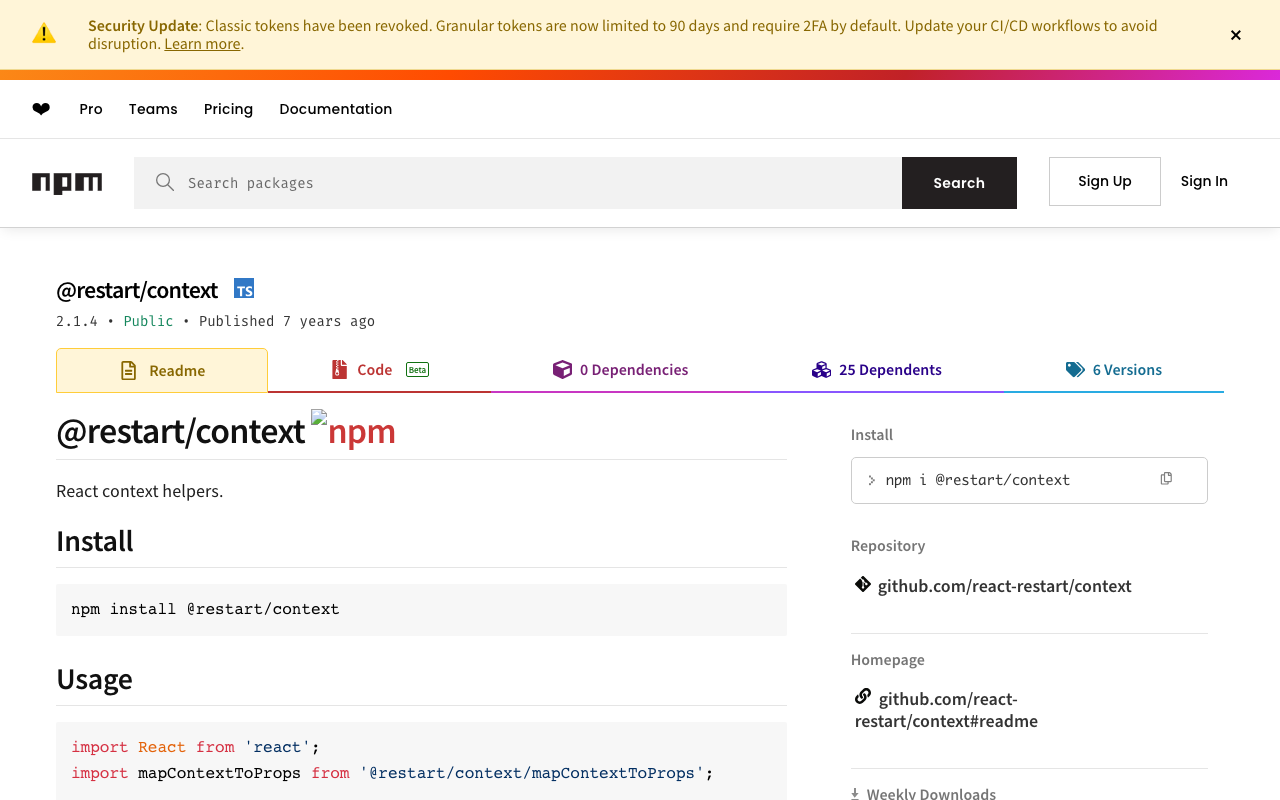Click the git repository diamond icon
The image size is (1280, 800).
click(x=862, y=585)
